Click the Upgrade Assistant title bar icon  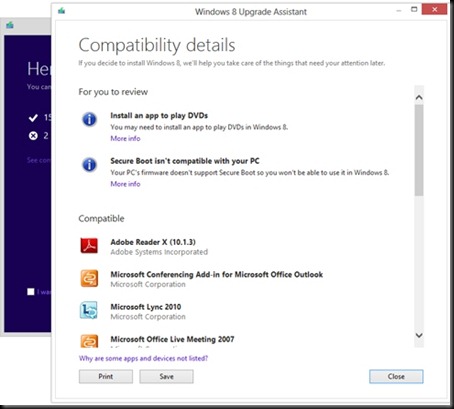(61, 11)
